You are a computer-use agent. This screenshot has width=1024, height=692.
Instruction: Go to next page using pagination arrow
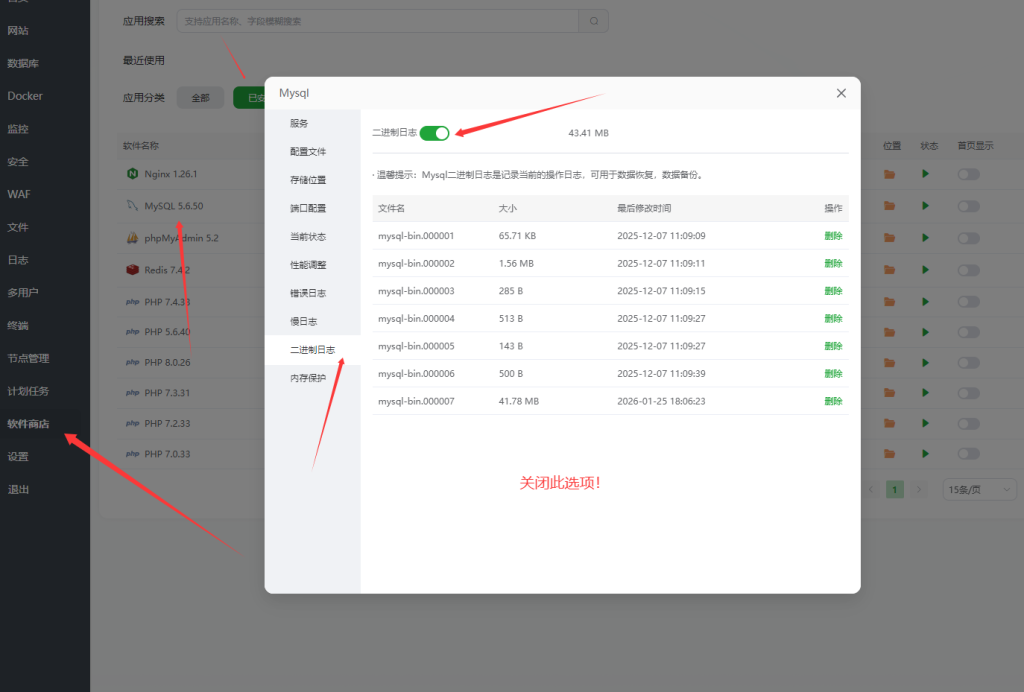coord(920,490)
